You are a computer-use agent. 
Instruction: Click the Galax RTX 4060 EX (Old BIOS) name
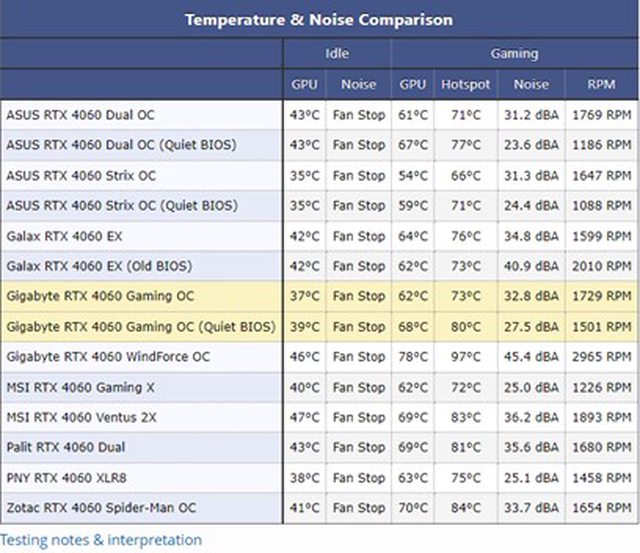coord(98,266)
